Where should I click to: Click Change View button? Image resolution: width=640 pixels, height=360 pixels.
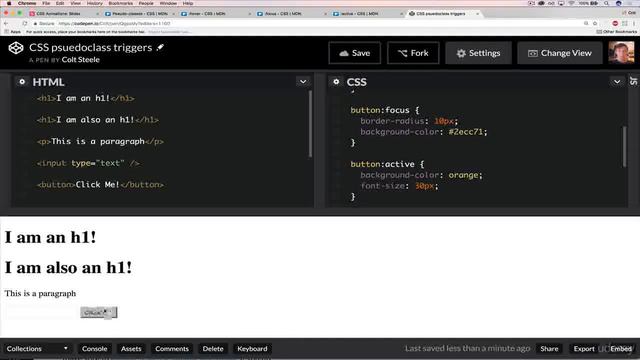tap(560, 53)
